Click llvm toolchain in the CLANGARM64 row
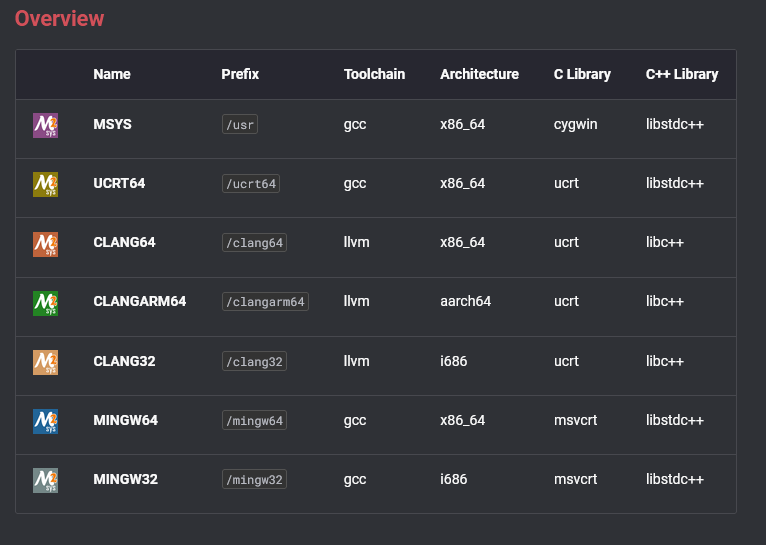This screenshot has height=545, width=766. pos(356,301)
